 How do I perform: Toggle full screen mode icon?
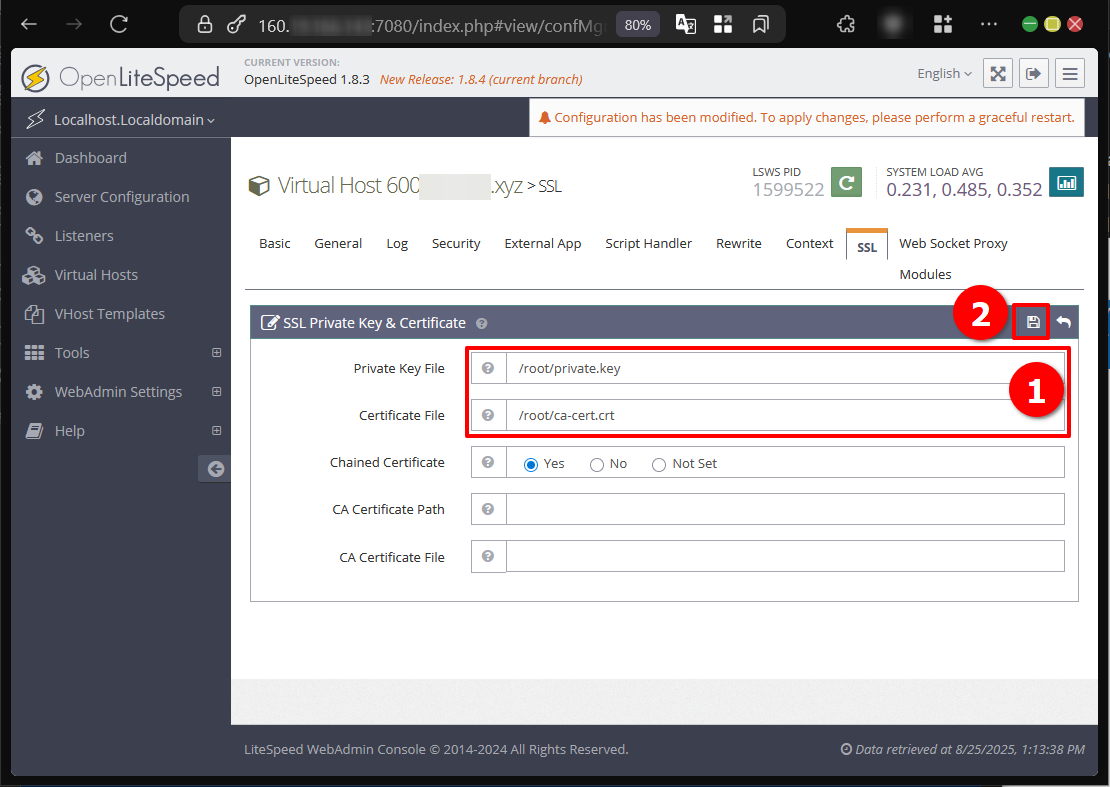click(x=998, y=74)
